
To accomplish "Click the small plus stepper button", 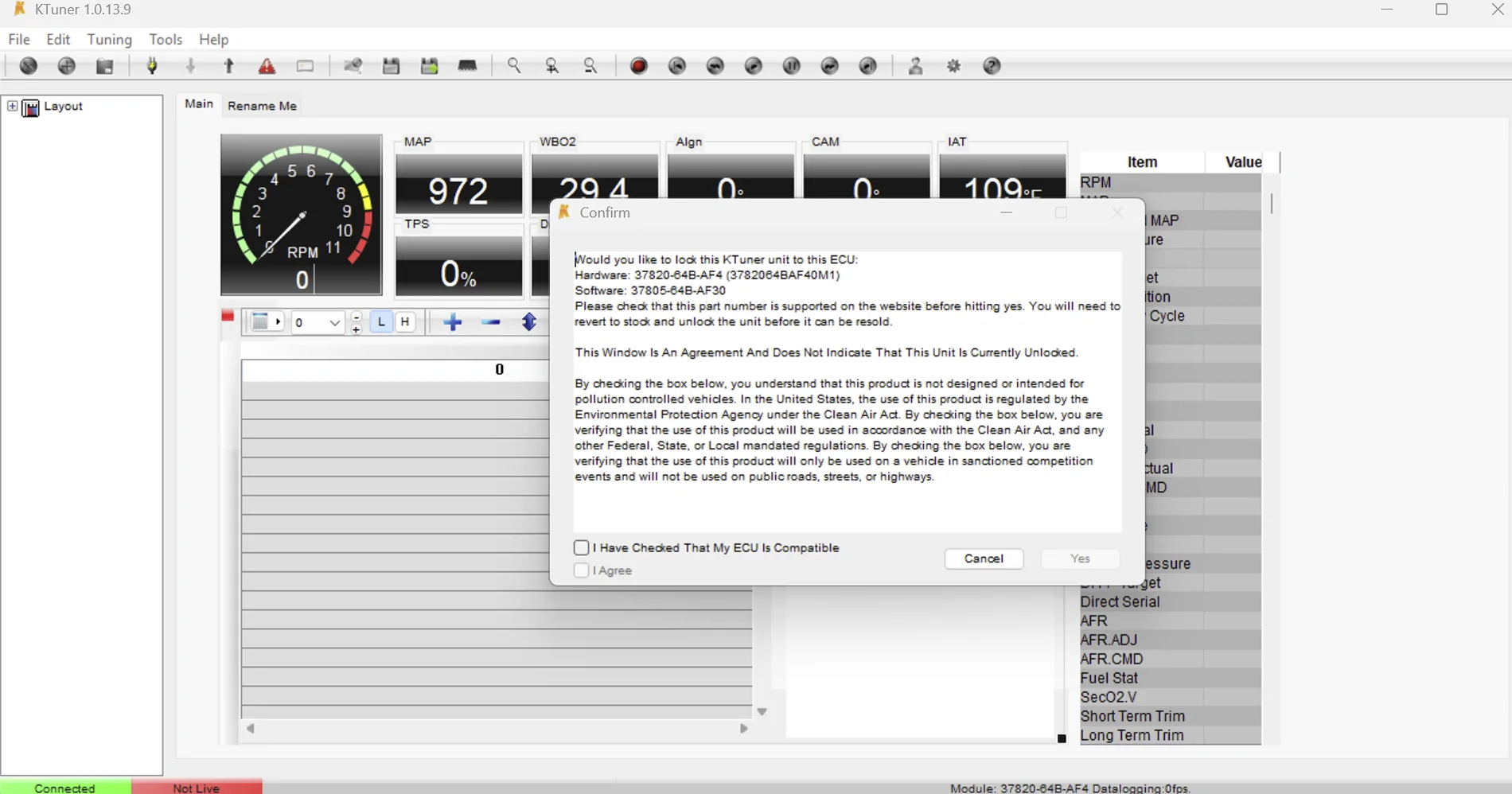I will 356,329.
